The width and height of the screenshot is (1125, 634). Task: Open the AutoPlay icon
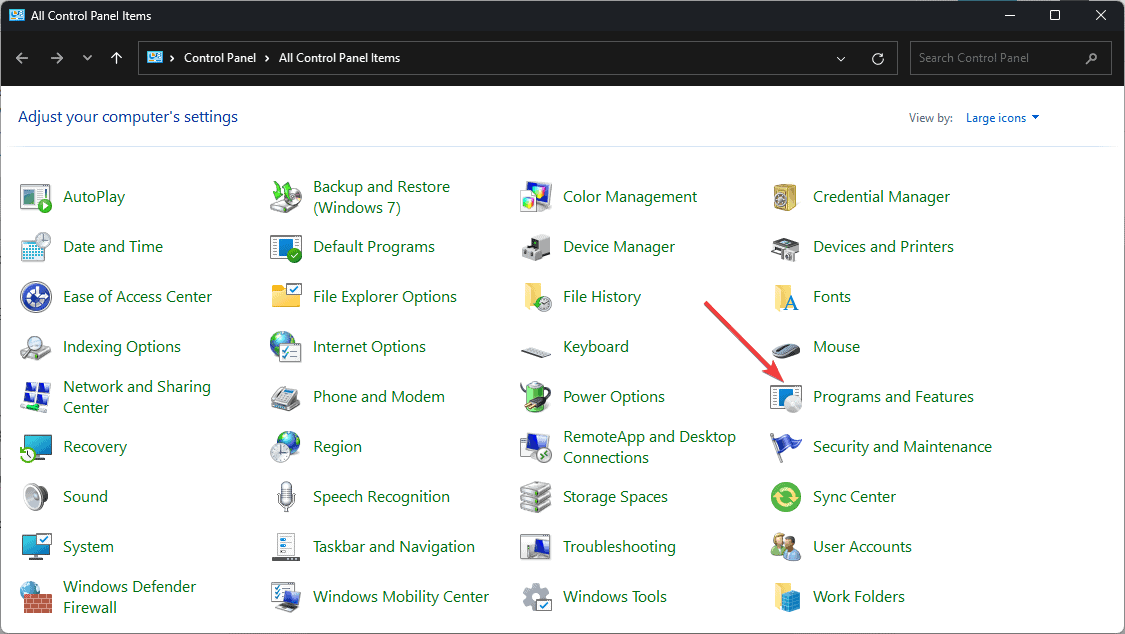pyautogui.click(x=35, y=197)
